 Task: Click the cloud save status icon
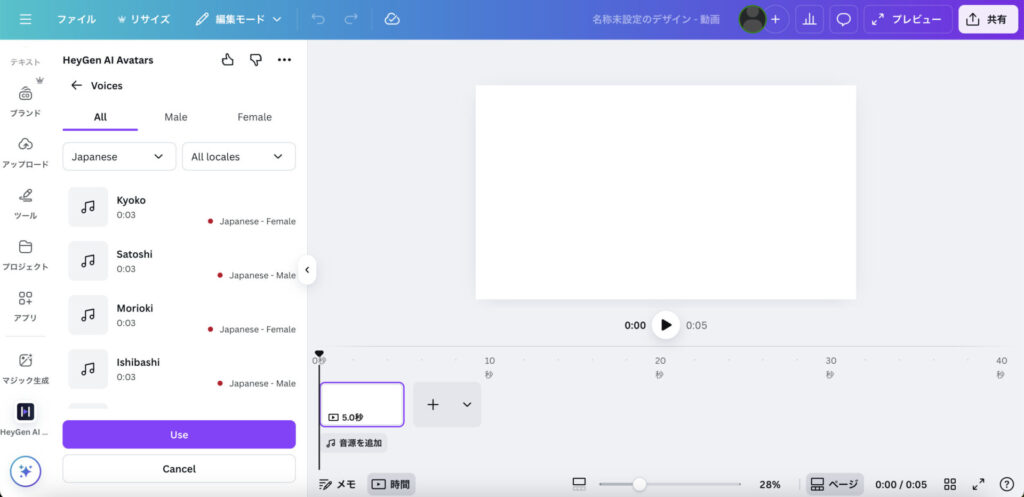click(x=392, y=19)
